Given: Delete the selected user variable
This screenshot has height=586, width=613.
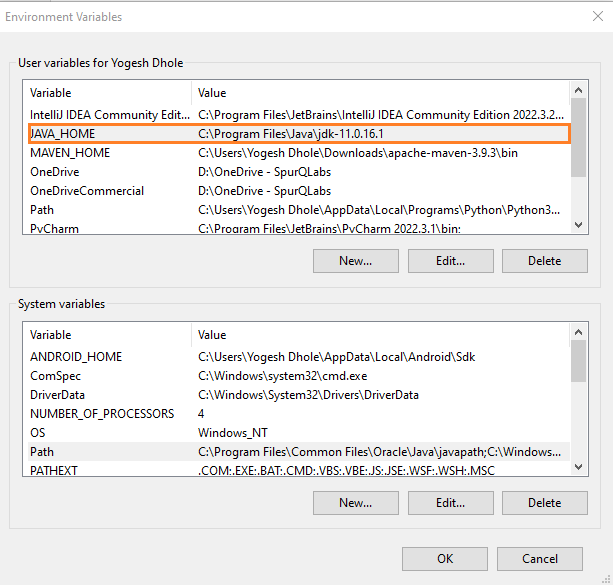Looking at the screenshot, I should coord(545,261).
